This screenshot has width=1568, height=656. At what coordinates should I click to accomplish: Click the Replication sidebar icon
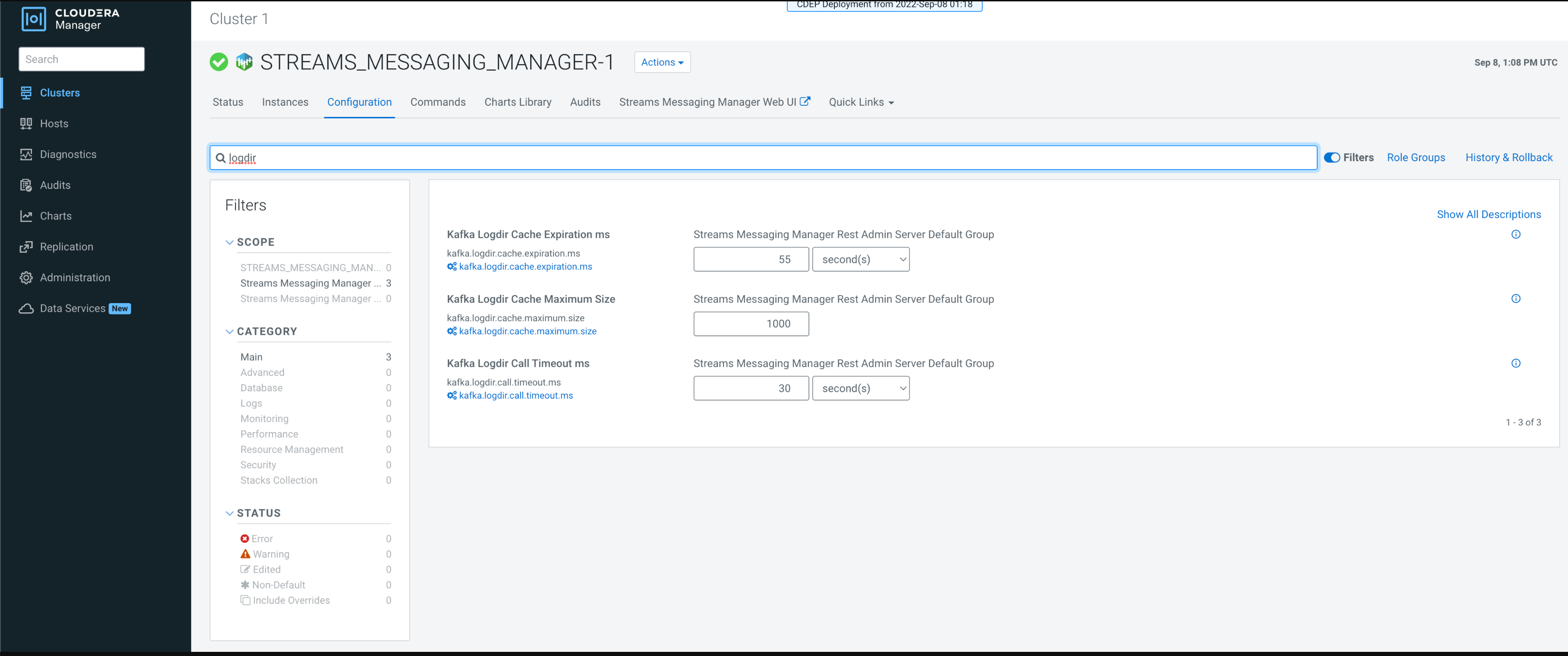click(x=25, y=246)
